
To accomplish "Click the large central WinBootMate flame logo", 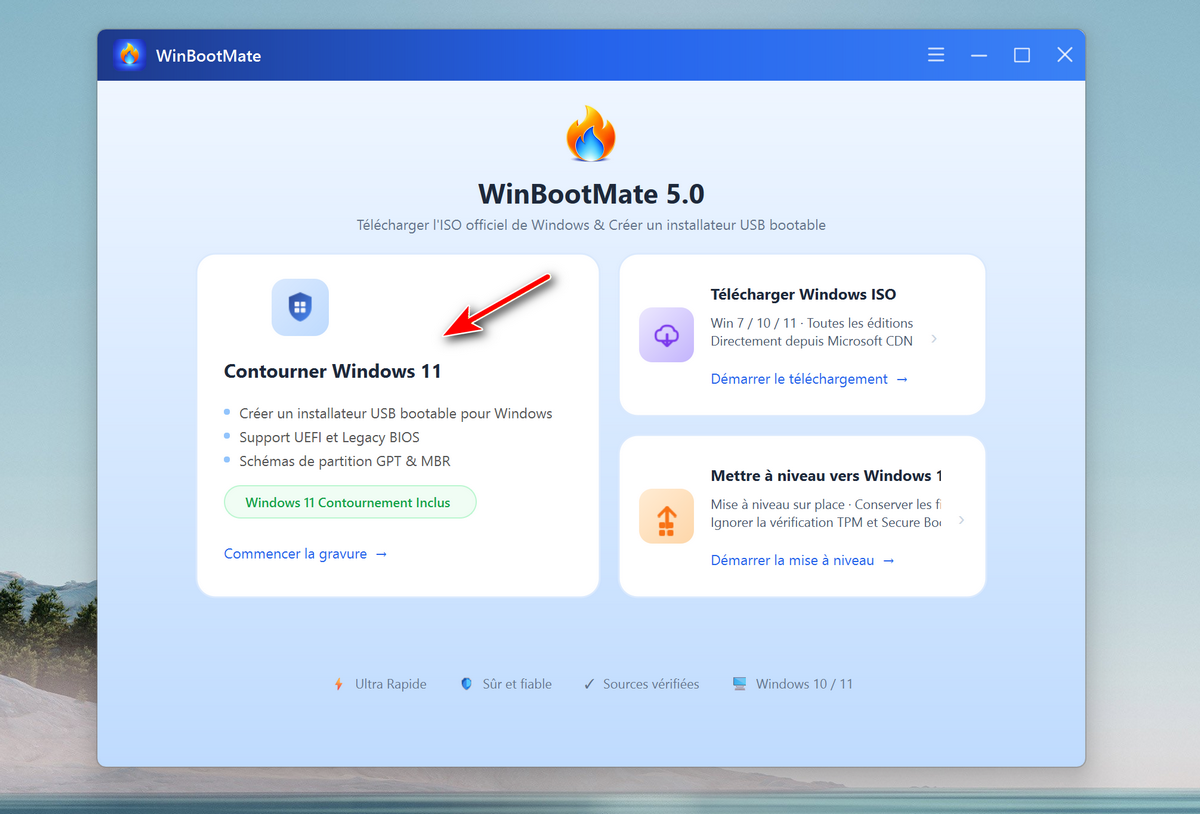I will [590, 132].
